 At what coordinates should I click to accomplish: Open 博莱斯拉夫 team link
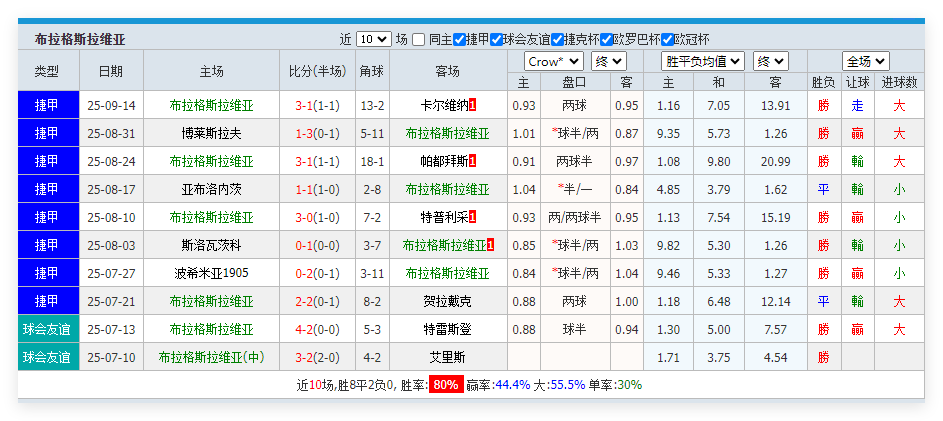(x=211, y=133)
